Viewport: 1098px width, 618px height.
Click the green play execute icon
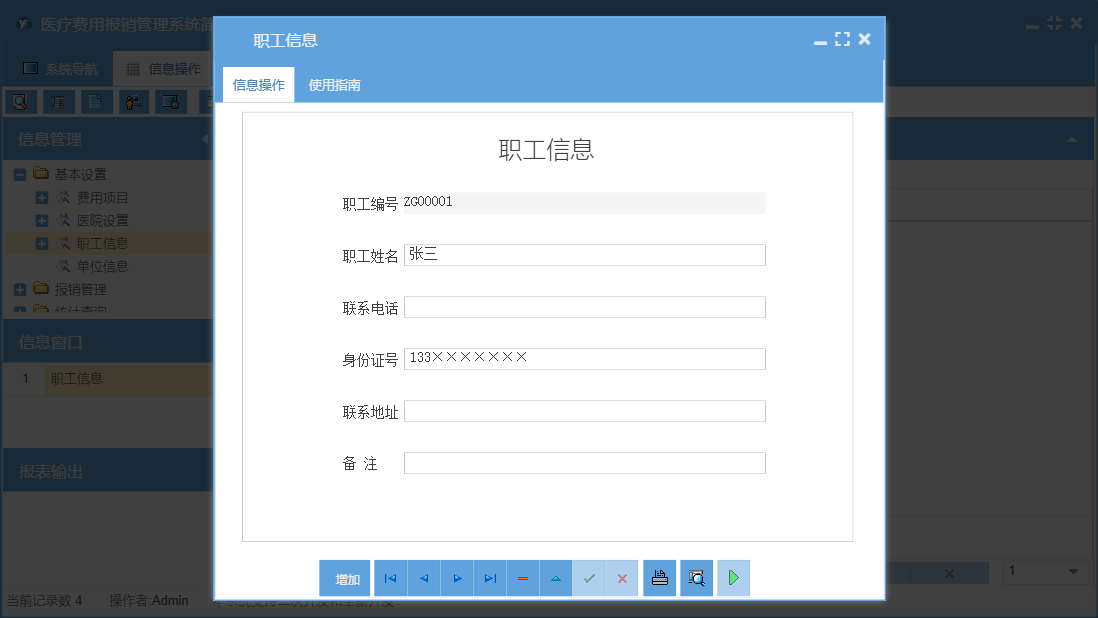[733, 578]
